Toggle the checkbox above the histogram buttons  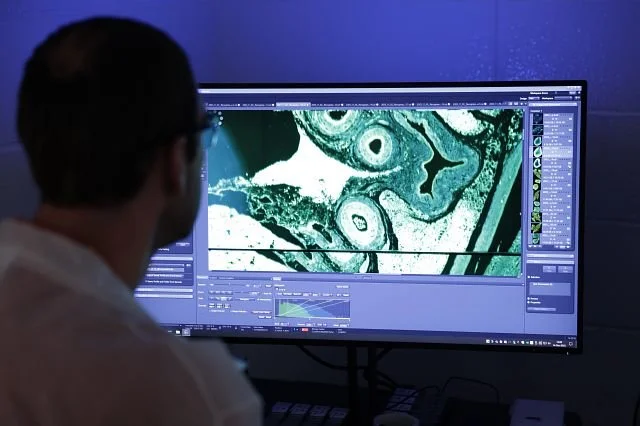click(x=277, y=289)
